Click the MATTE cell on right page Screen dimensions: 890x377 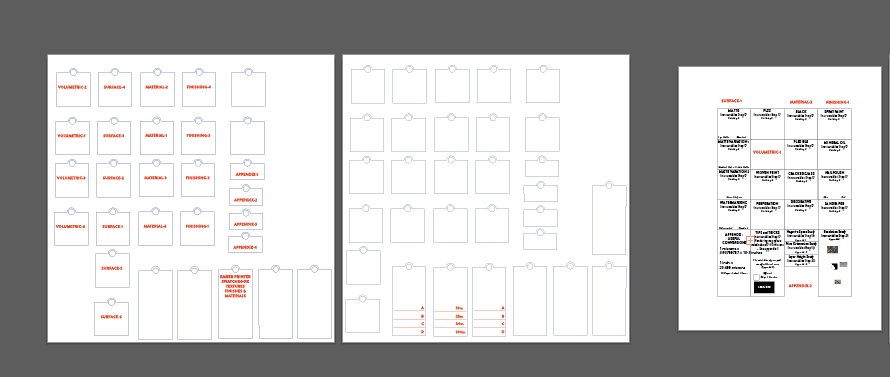[x=734, y=124]
